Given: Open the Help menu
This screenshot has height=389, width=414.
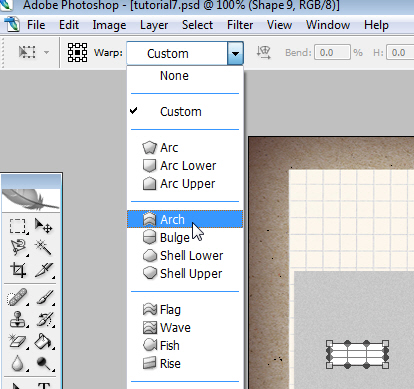Looking at the screenshot, I should tap(376, 25).
